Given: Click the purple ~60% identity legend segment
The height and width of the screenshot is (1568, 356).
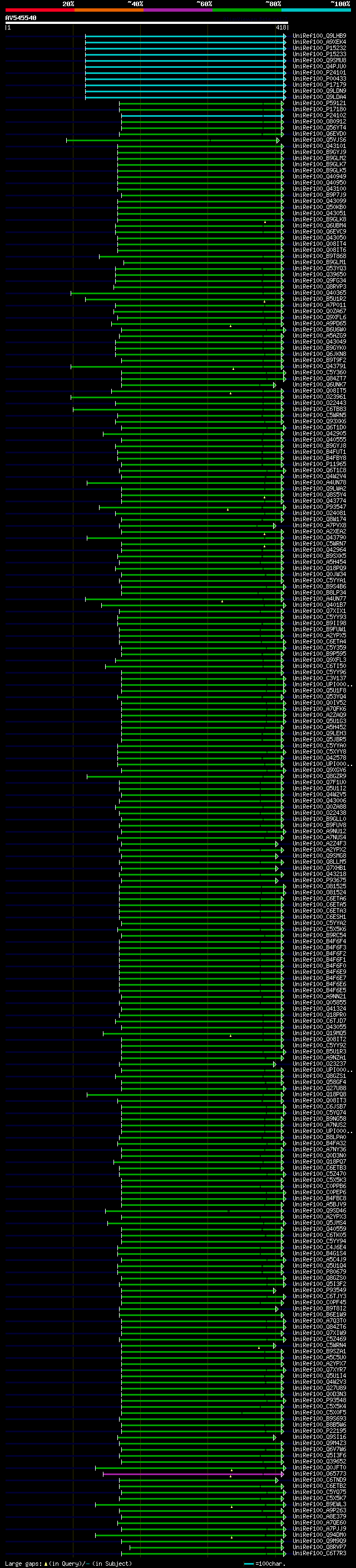Looking at the screenshot, I should (x=179, y=11).
